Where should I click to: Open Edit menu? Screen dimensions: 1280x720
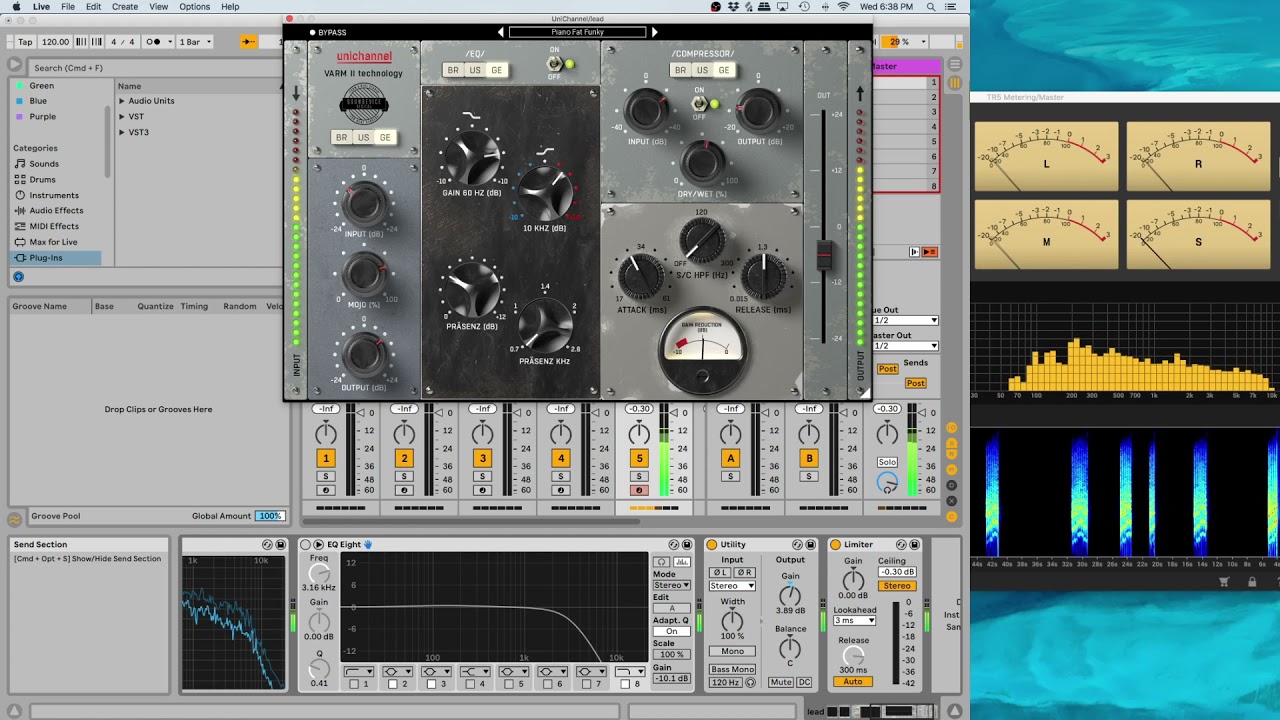[x=93, y=7]
